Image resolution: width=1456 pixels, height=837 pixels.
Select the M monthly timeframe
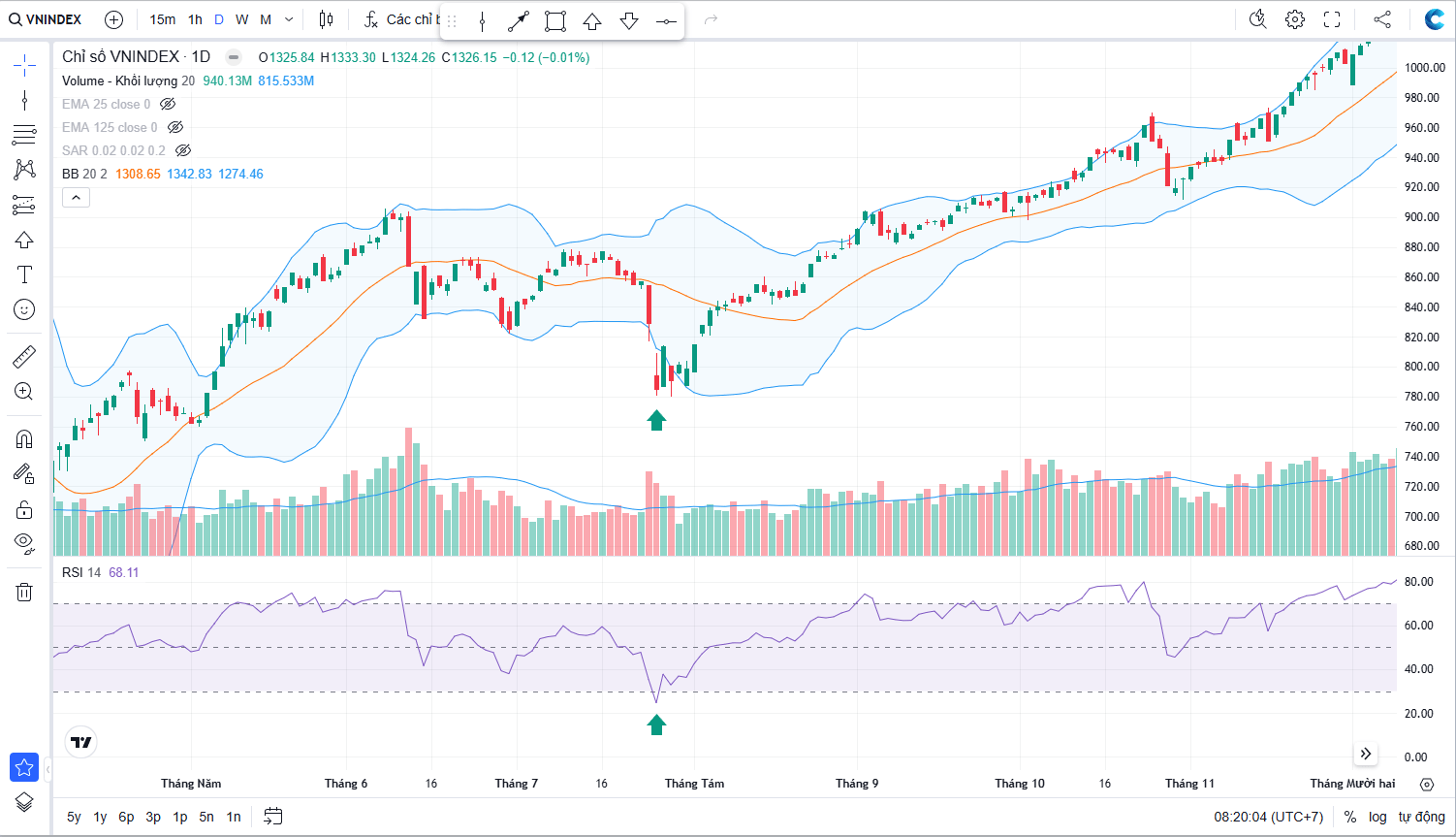266,19
